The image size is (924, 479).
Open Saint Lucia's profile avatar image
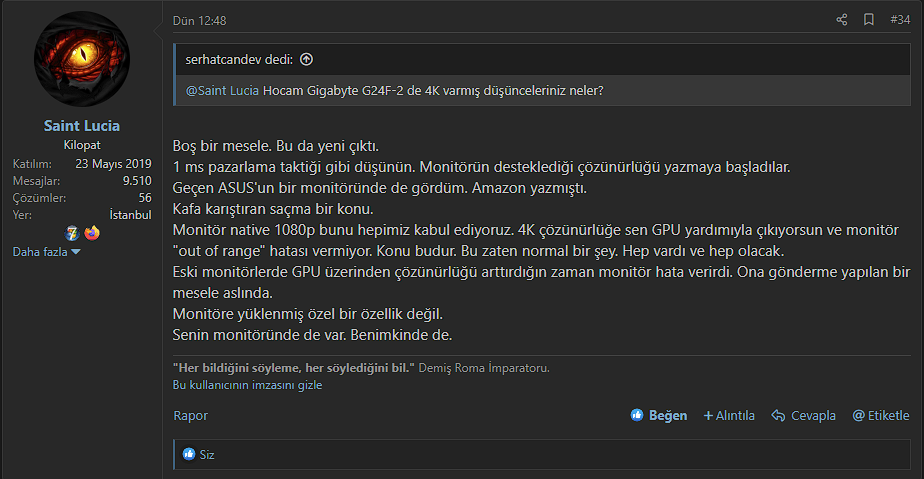[82, 61]
